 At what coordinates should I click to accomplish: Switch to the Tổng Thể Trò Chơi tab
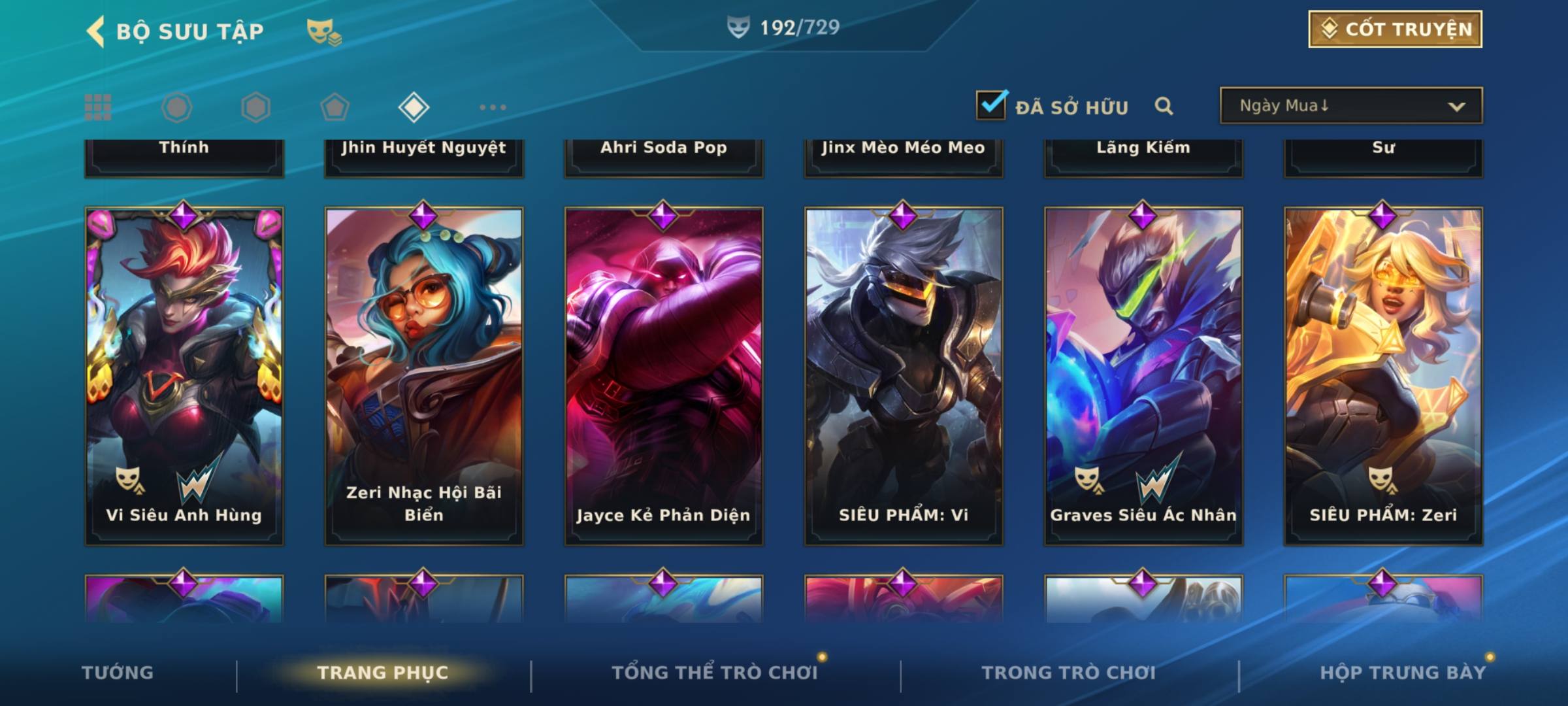tap(715, 673)
